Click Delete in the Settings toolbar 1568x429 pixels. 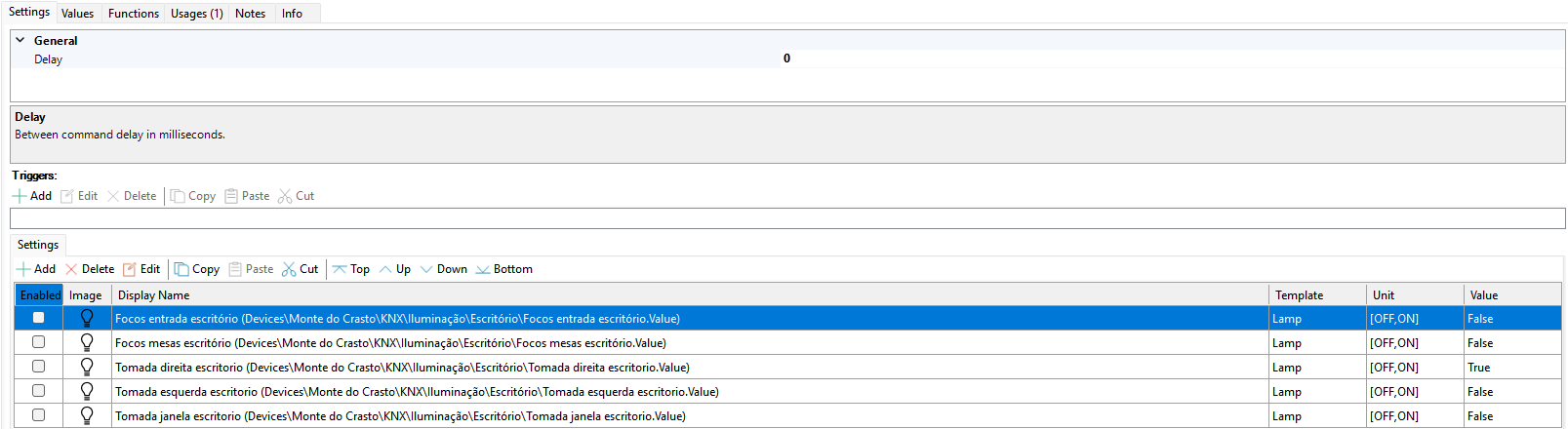[x=90, y=269]
